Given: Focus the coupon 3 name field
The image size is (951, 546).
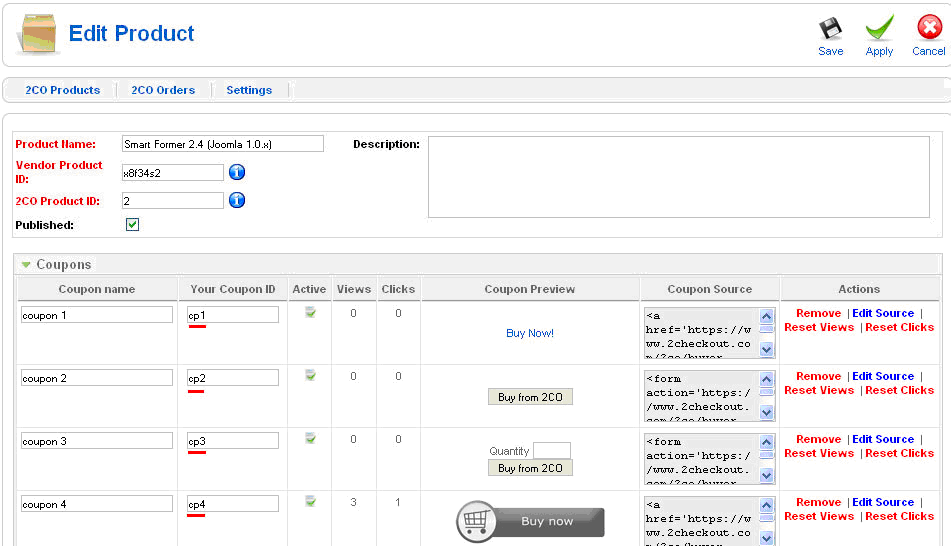Looking at the screenshot, I should (96, 441).
